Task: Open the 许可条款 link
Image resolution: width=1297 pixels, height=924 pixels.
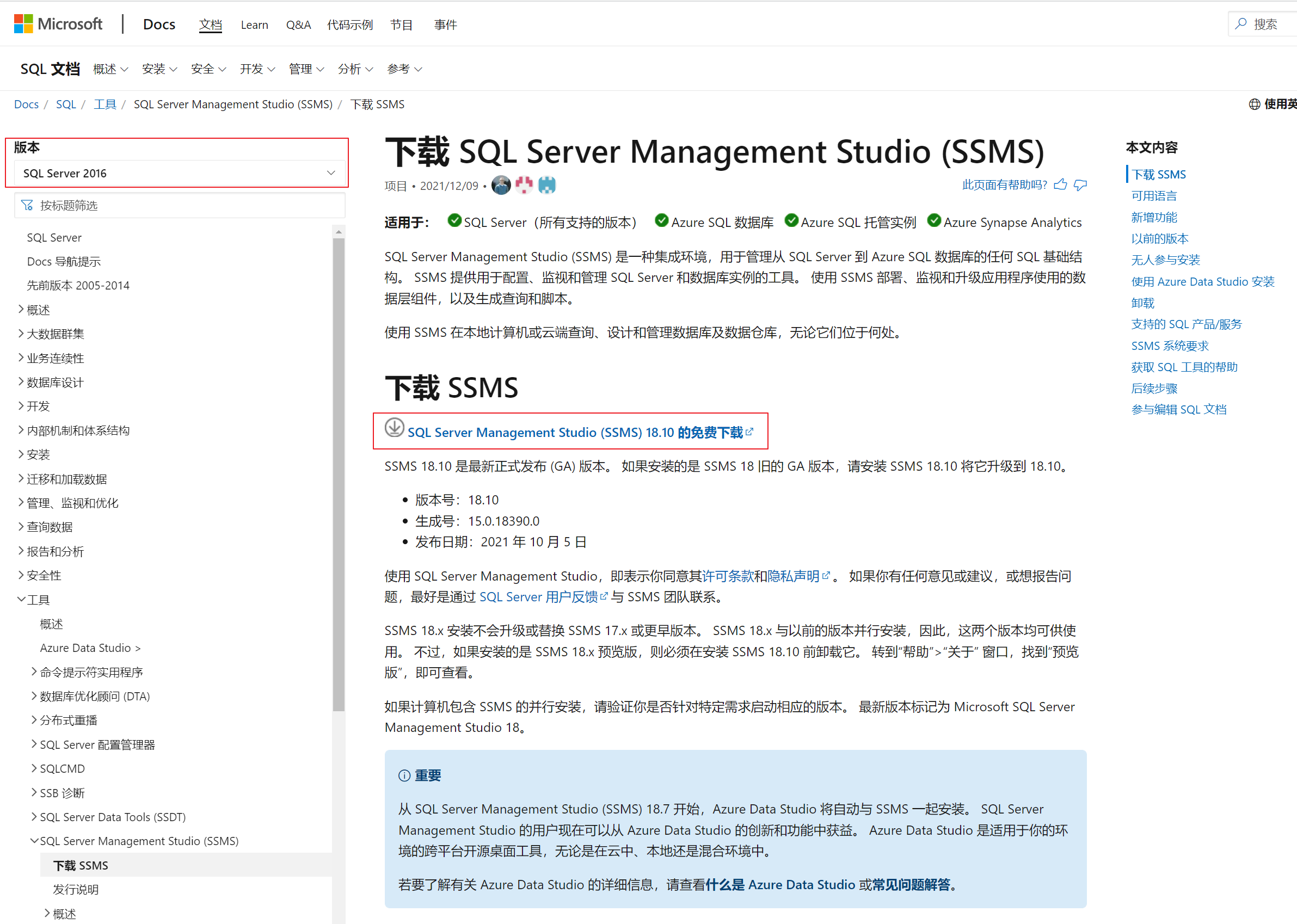Action: click(728, 576)
